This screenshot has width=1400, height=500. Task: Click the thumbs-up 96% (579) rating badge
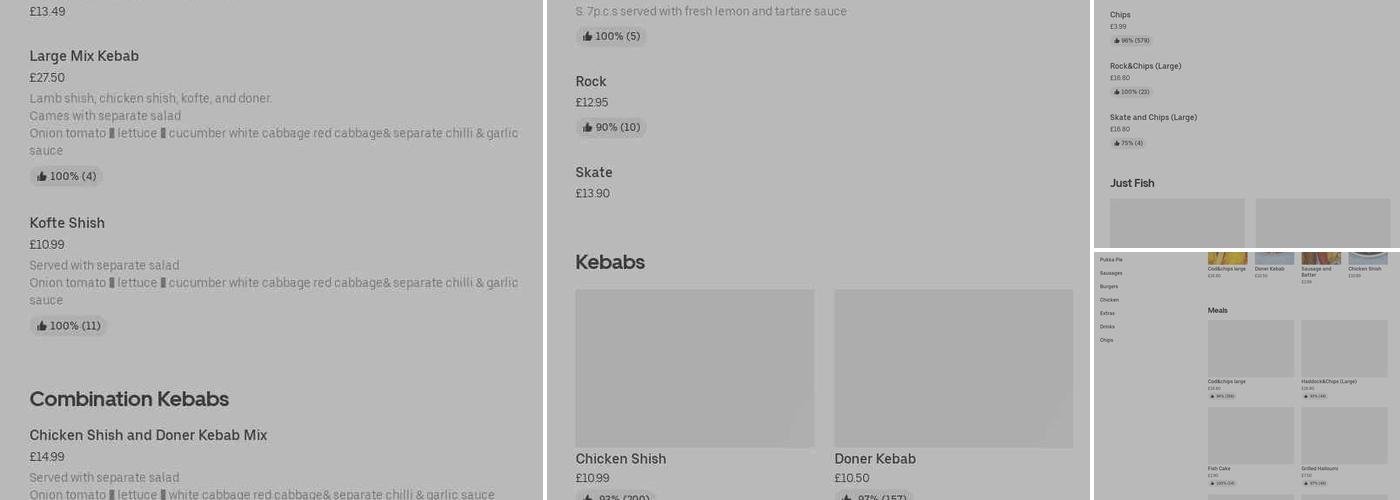point(1131,41)
